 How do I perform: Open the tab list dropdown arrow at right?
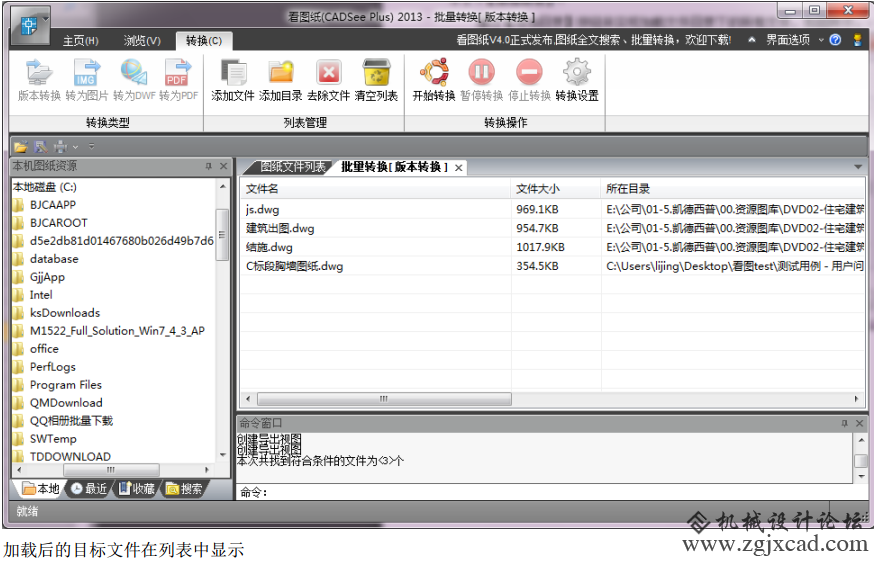point(858,167)
